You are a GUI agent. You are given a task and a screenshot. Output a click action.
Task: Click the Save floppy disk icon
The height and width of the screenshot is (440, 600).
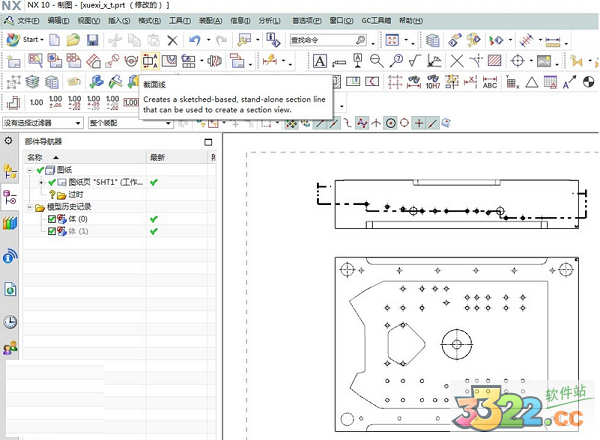(92, 40)
